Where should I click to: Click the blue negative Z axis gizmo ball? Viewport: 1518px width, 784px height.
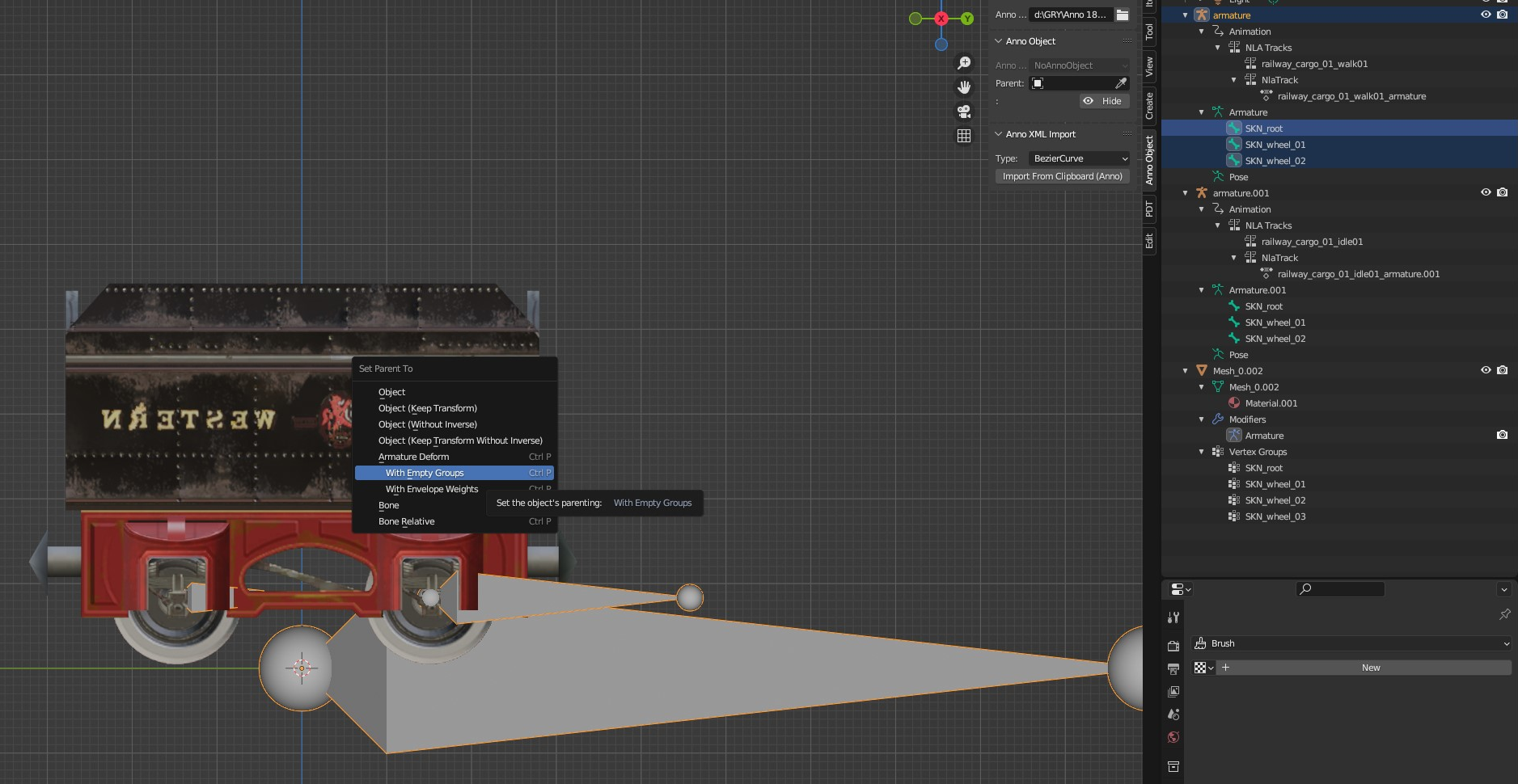click(x=941, y=44)
